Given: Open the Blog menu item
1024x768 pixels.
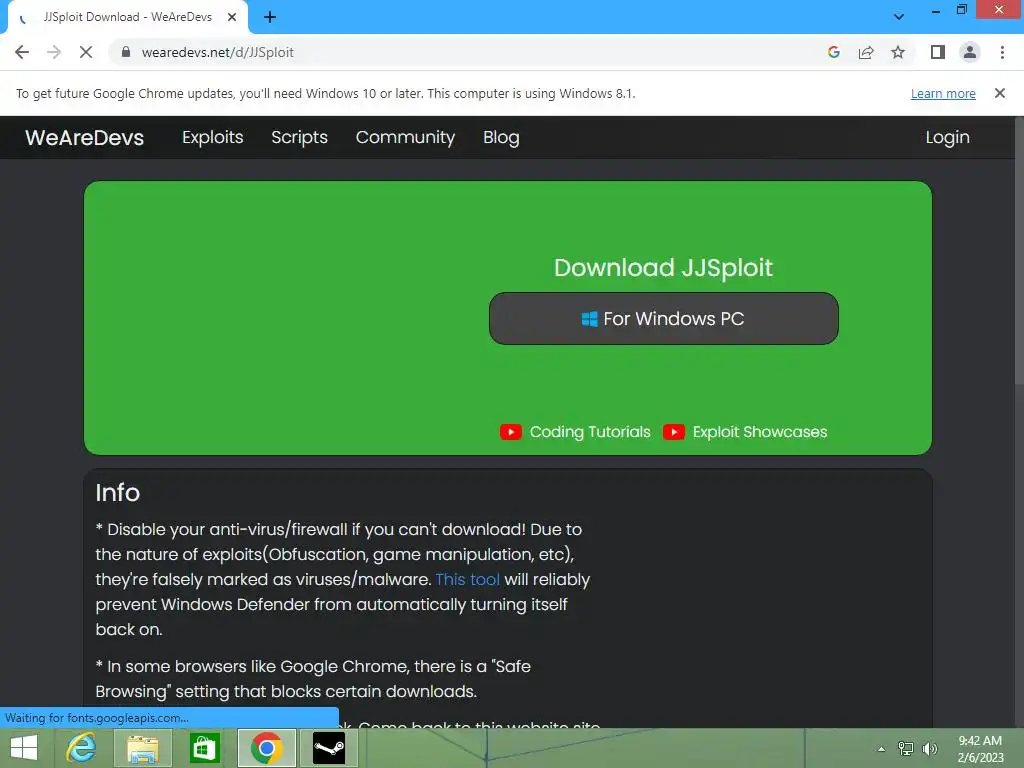Looking at the screenshot, I should point(501,137).
